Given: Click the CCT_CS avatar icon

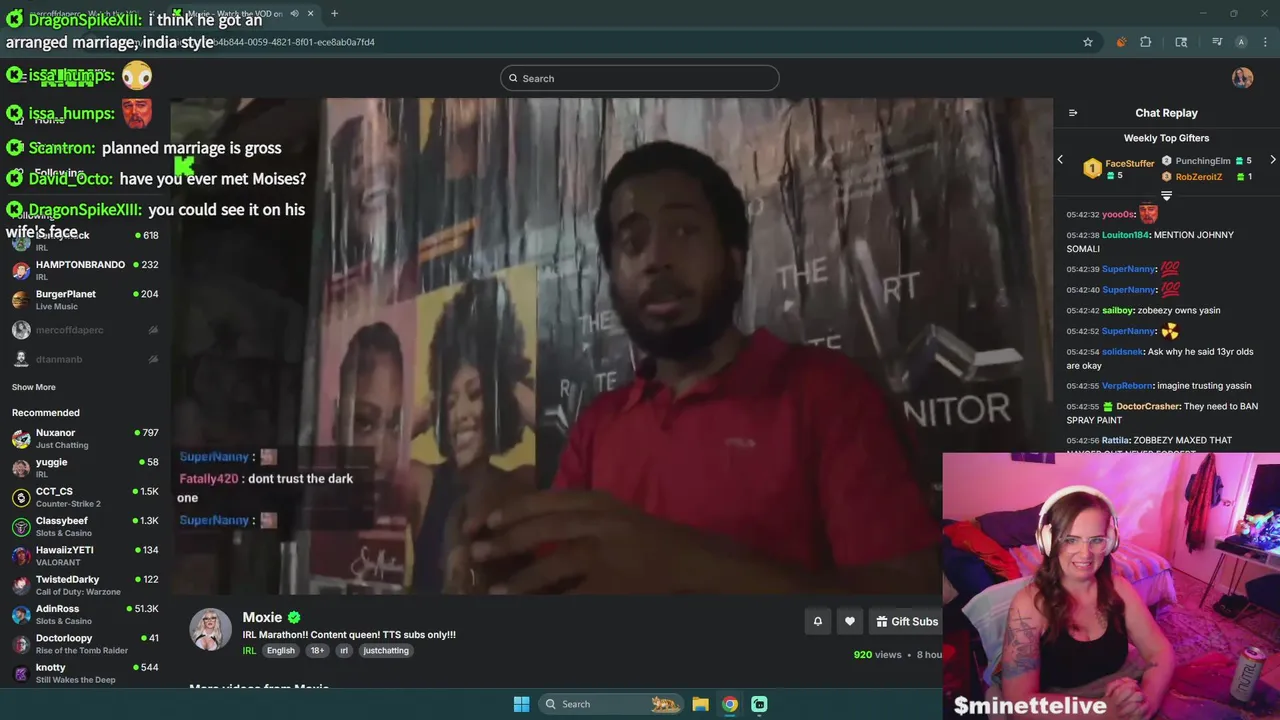Looking at the screenshot, I should point(21,497).
